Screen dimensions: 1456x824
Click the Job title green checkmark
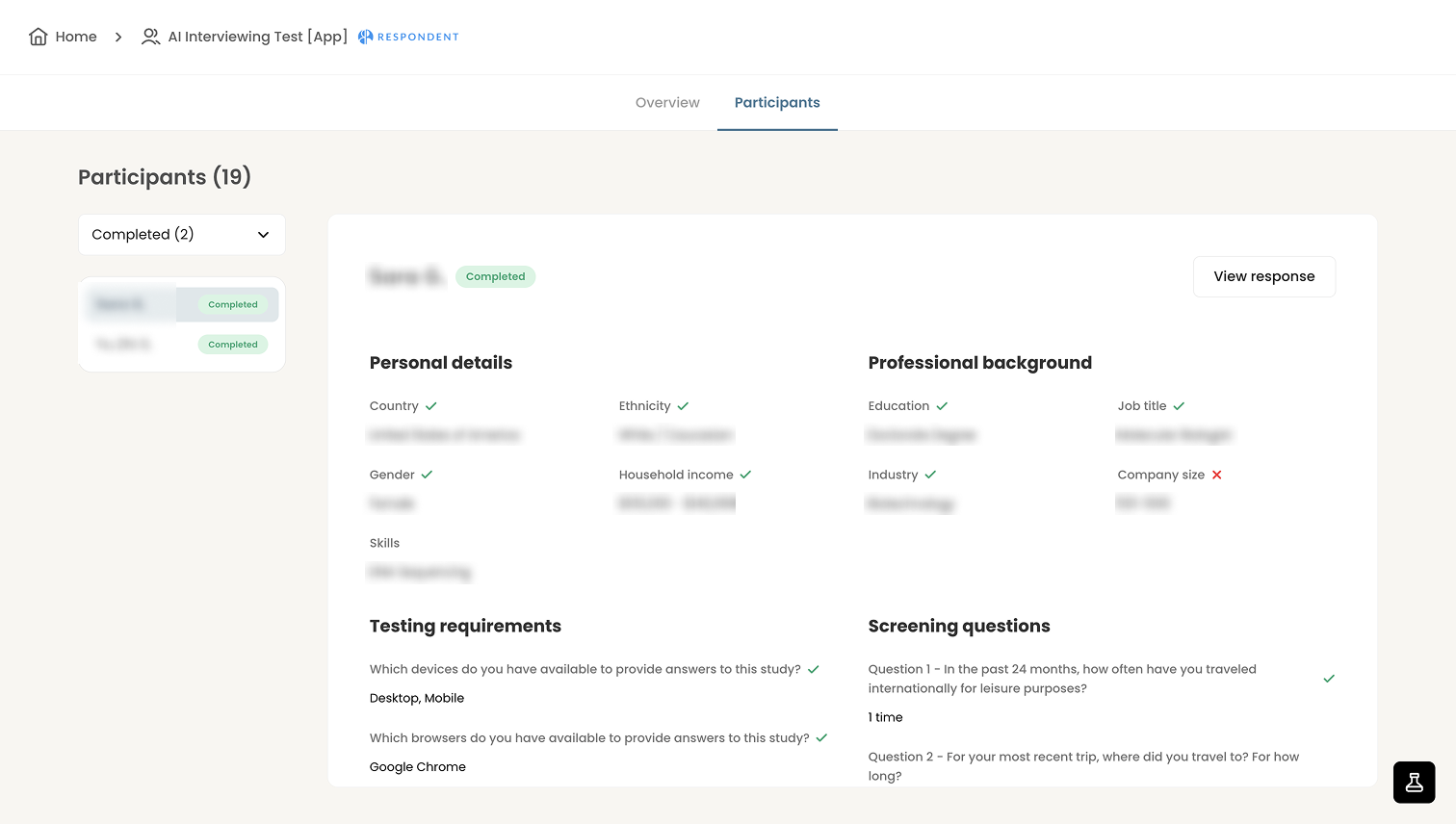1179,406
